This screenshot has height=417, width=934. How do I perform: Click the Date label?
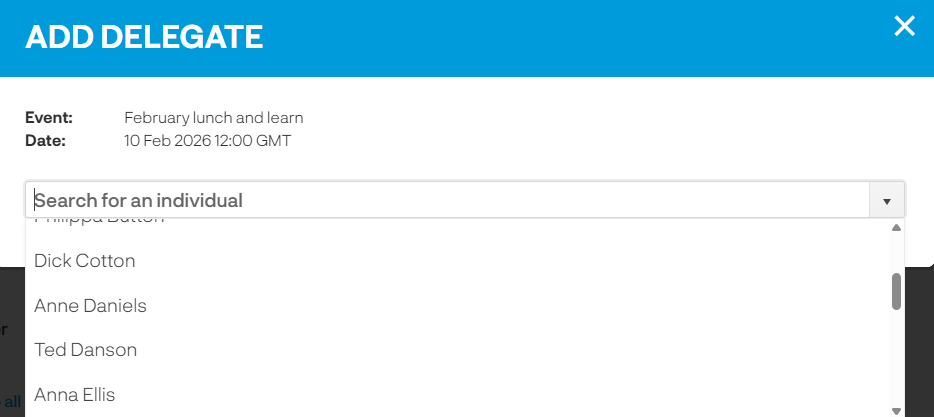tap(45, 141)
